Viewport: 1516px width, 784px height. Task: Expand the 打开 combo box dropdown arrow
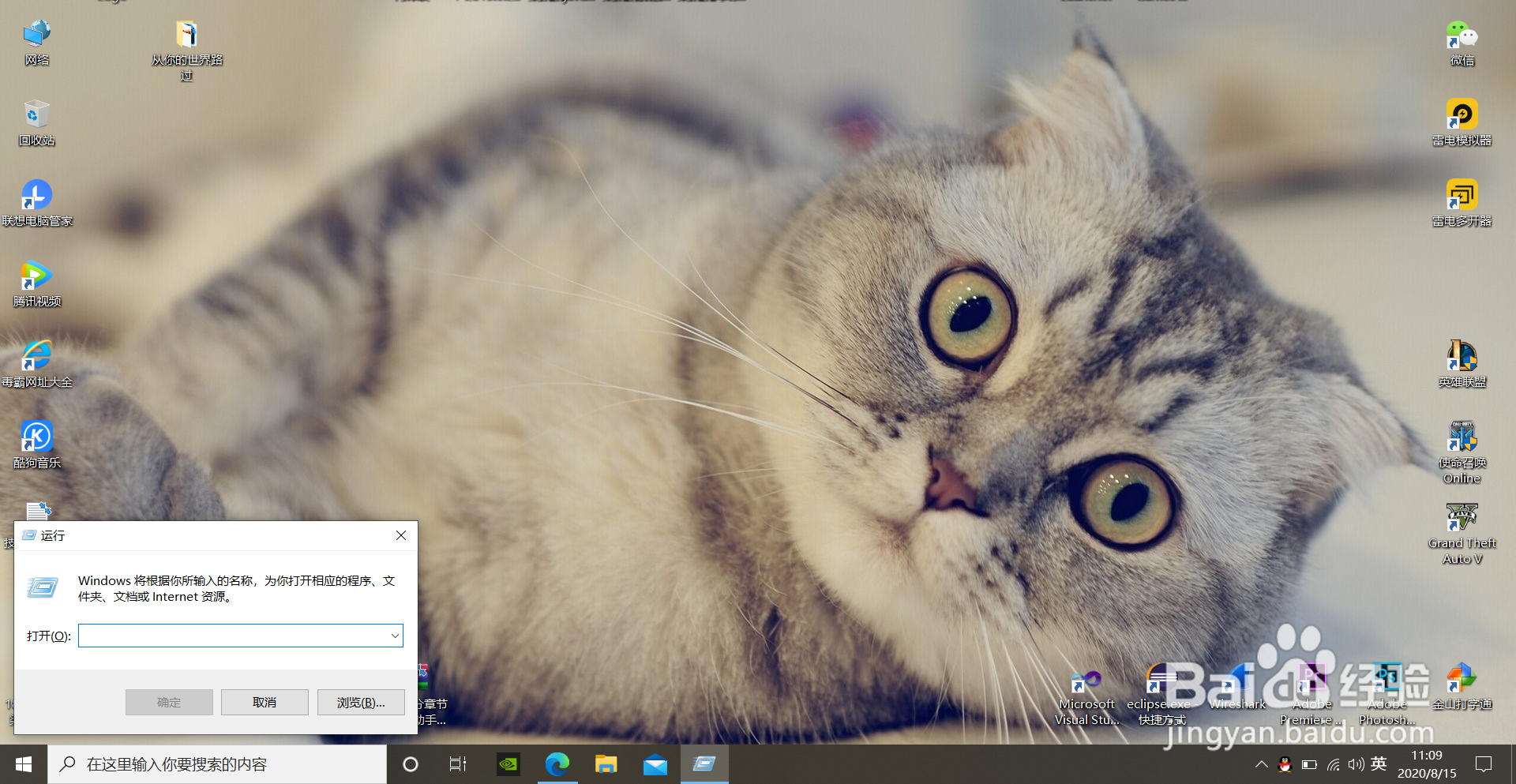(x=395, y=636)
